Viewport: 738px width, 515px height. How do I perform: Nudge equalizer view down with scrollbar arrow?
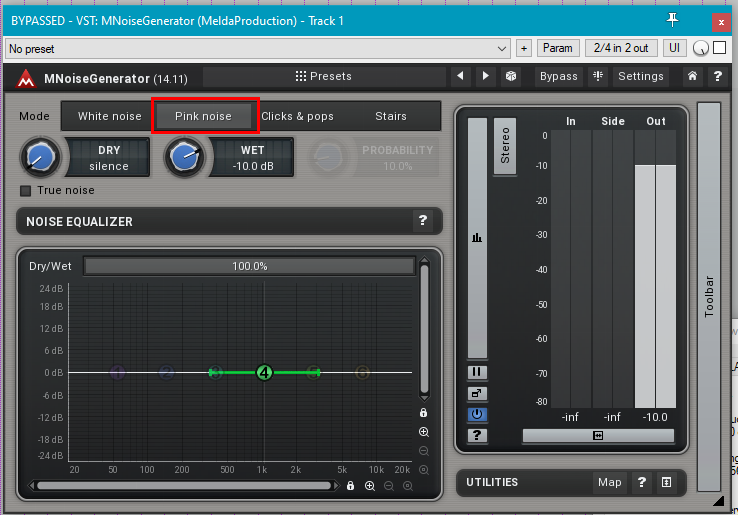(424, 398)
